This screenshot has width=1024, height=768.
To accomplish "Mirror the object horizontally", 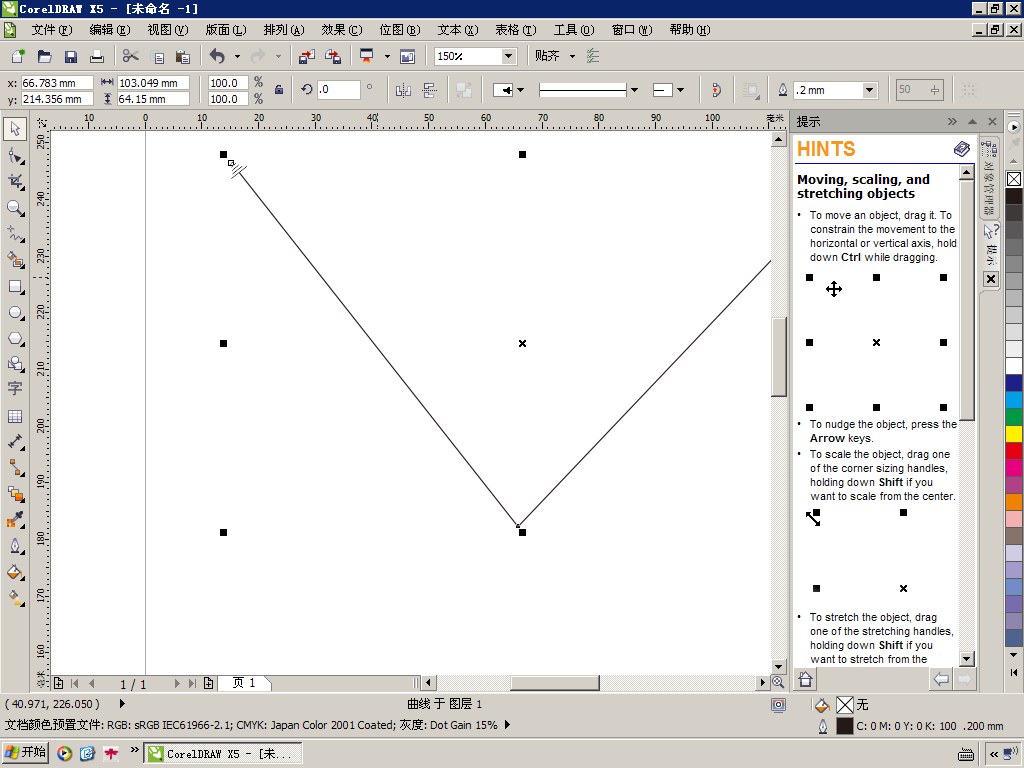I will (x=403, y=90).
